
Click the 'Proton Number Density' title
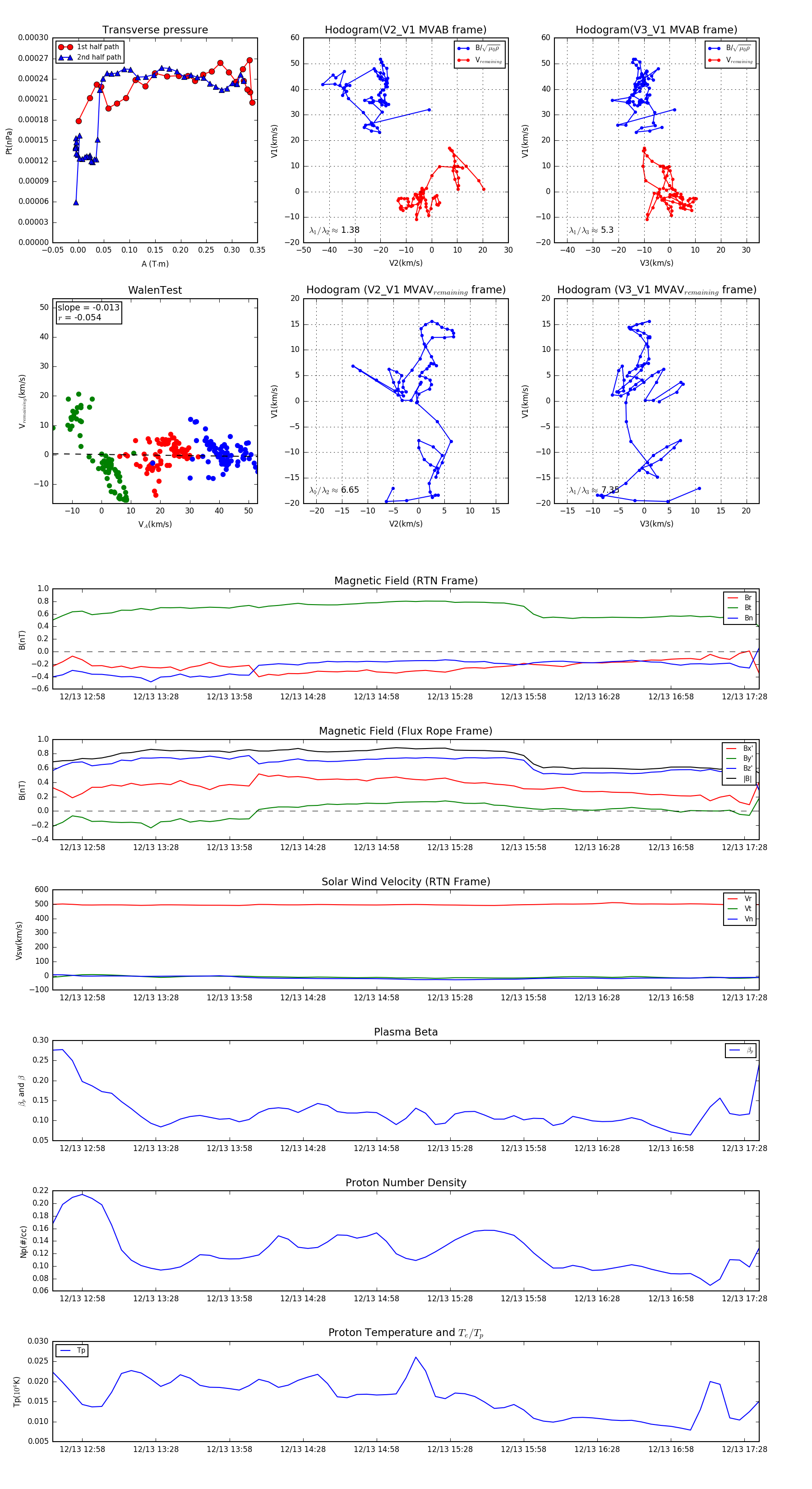406,1183
